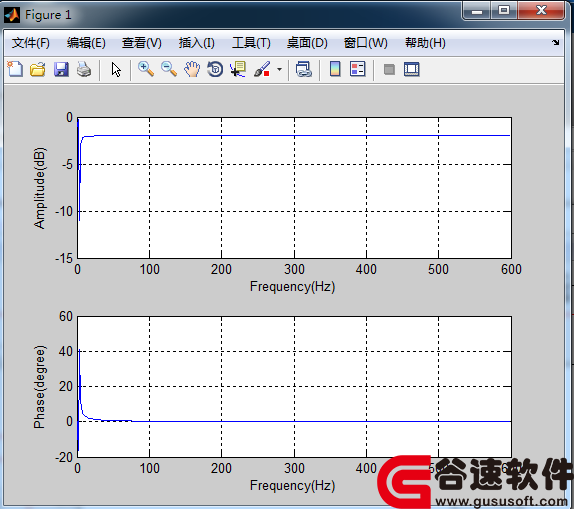
Task: Activate the Zoom In magnifier tool
Action: (x=146, y=69)
